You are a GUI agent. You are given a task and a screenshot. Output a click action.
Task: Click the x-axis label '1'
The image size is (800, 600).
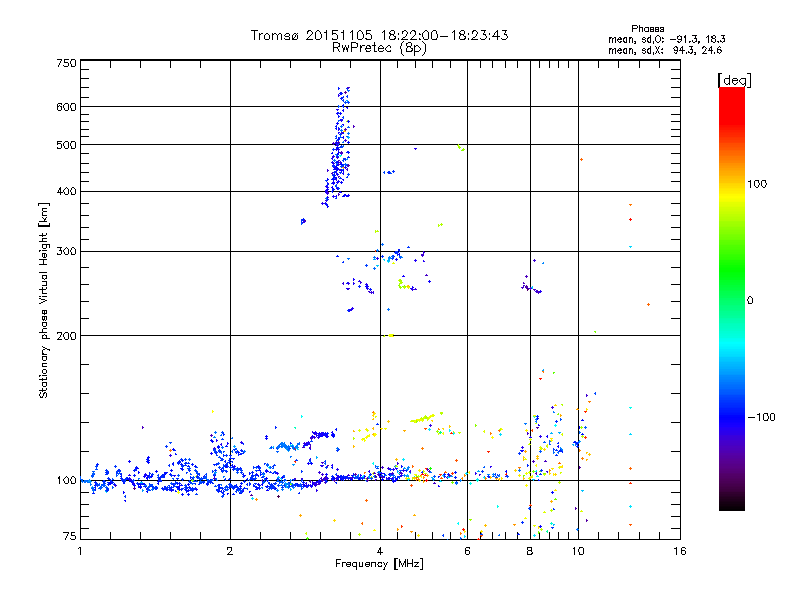80,551
